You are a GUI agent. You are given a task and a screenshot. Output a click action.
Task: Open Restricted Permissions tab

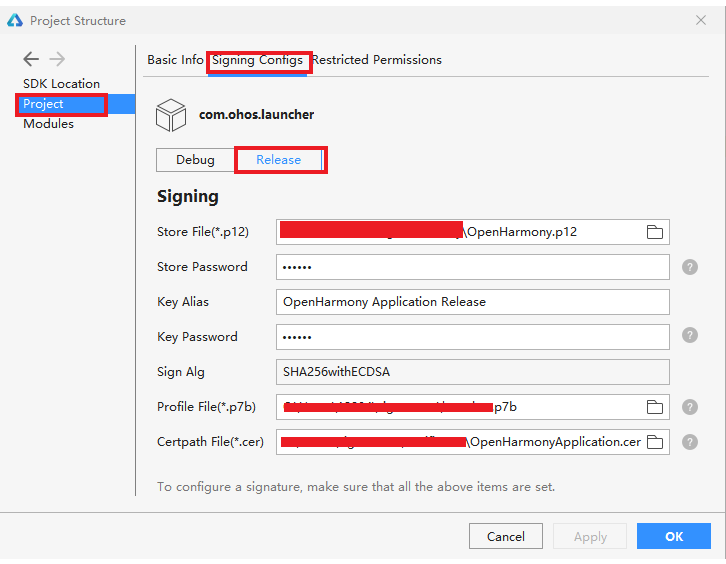tap(377, 60)
